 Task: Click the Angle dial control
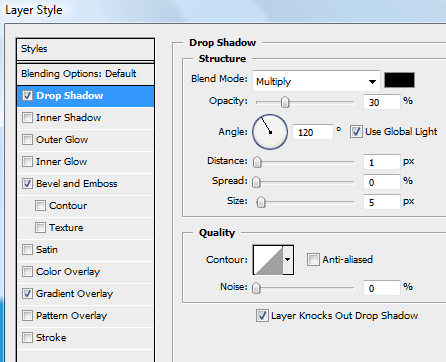(270, 132)
